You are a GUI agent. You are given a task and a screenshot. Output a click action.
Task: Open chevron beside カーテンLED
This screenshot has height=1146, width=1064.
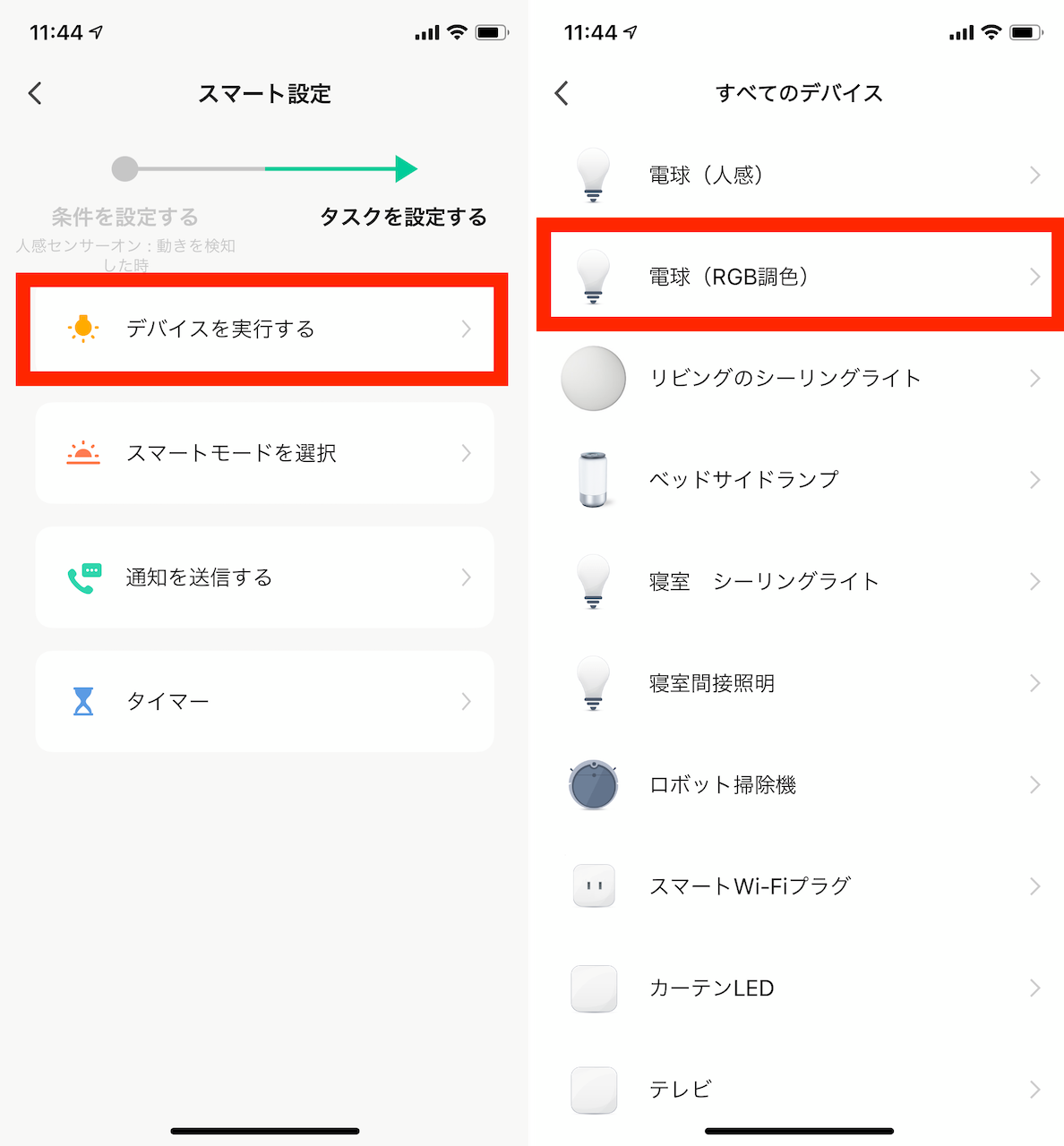pyautogui.click(x=1034, y=988)
